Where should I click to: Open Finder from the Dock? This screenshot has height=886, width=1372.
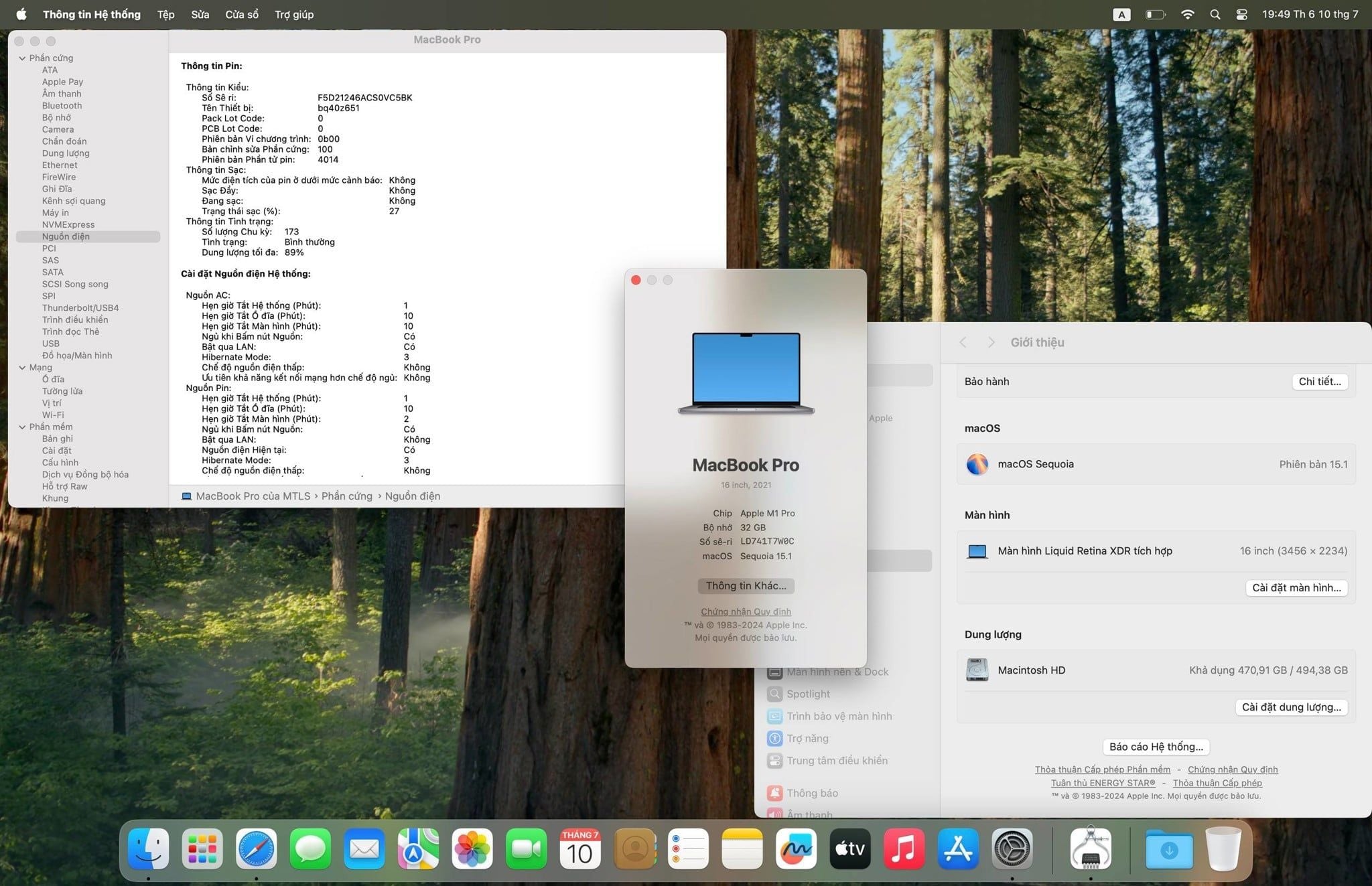(x=148, y=849)
